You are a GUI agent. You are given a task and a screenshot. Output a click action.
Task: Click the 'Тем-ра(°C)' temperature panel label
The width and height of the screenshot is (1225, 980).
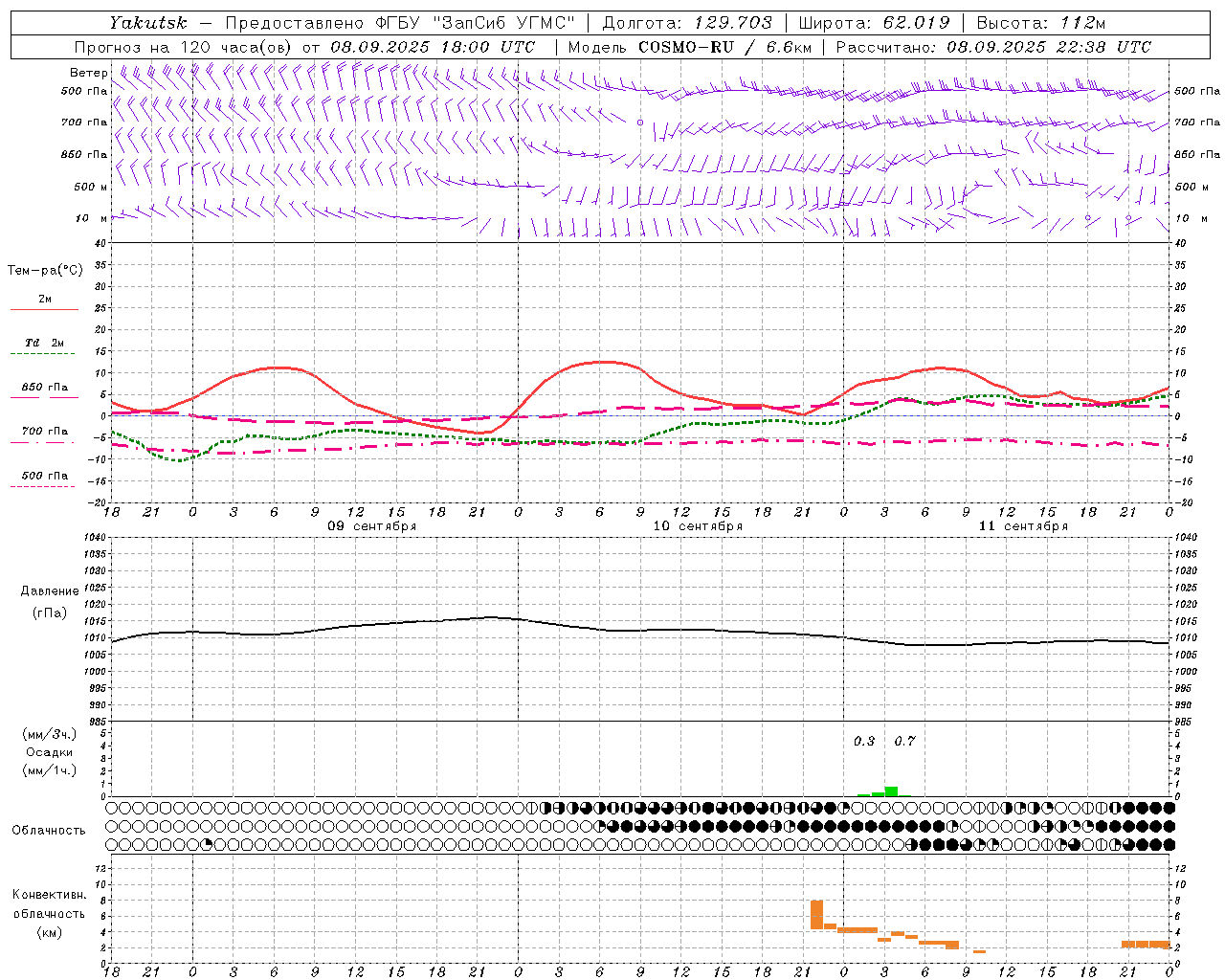tap(45, 271)
